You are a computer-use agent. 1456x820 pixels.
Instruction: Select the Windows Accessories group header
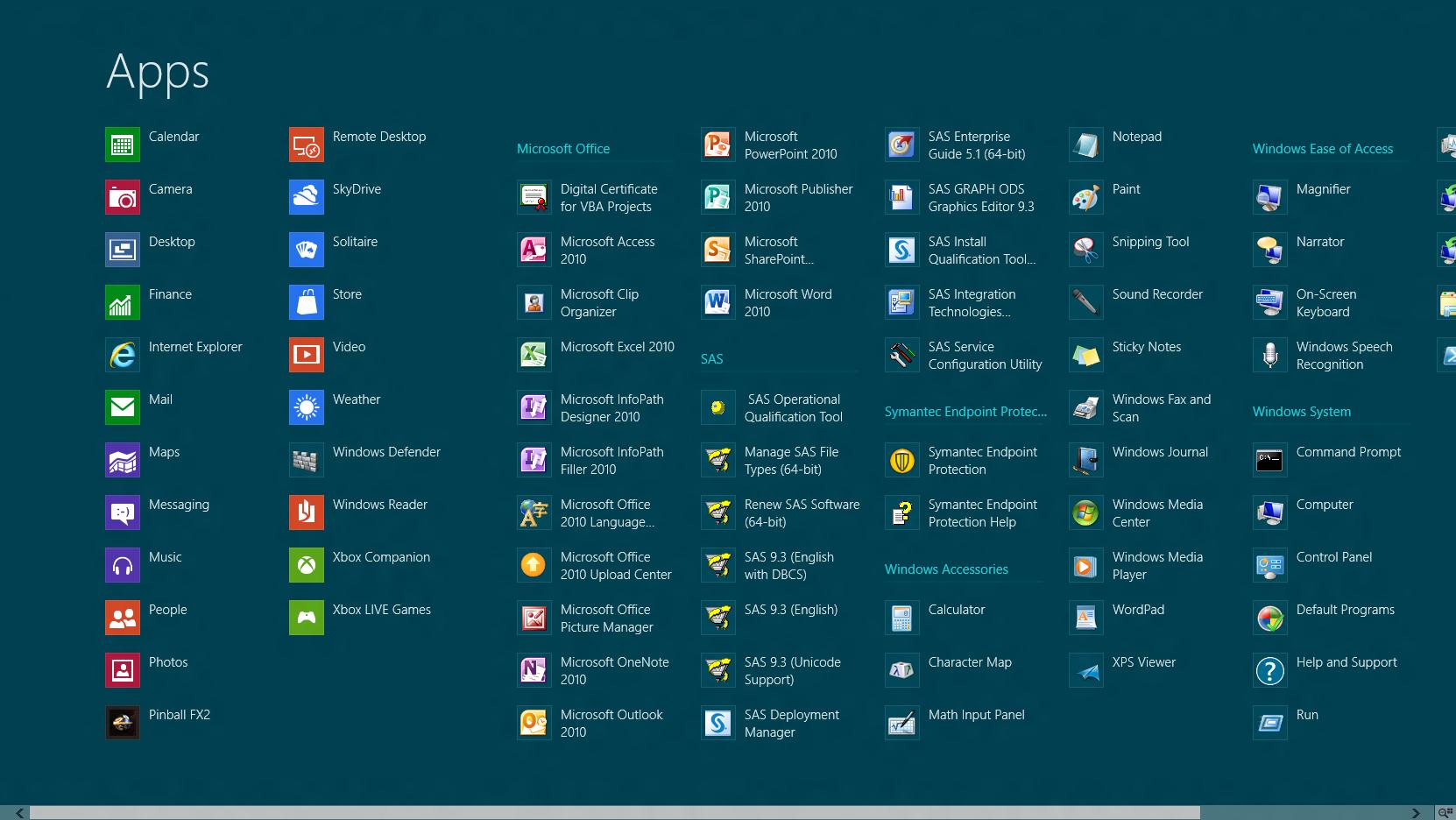click(946, 569)
